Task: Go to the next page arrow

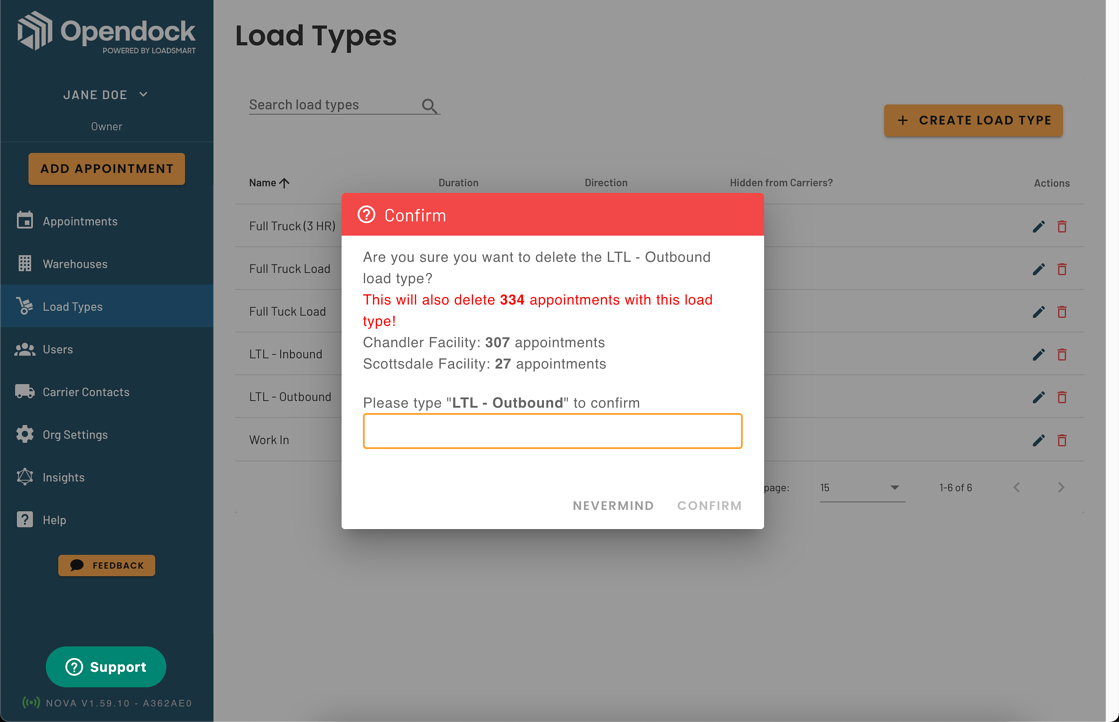Action: [1060, 487]
